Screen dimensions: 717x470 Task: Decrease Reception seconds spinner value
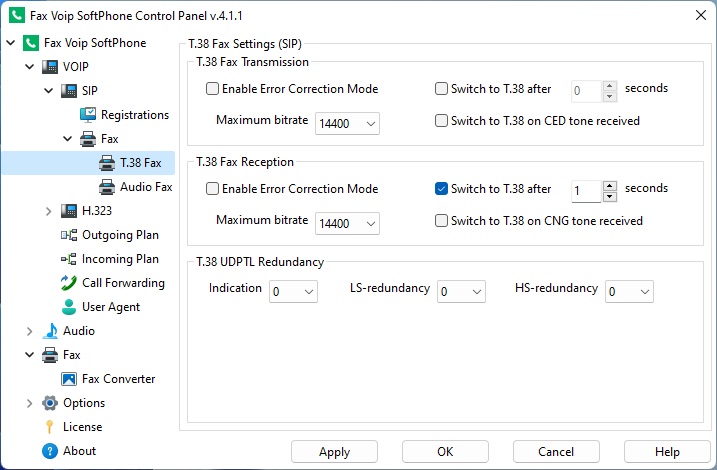(x=610, y=197)
